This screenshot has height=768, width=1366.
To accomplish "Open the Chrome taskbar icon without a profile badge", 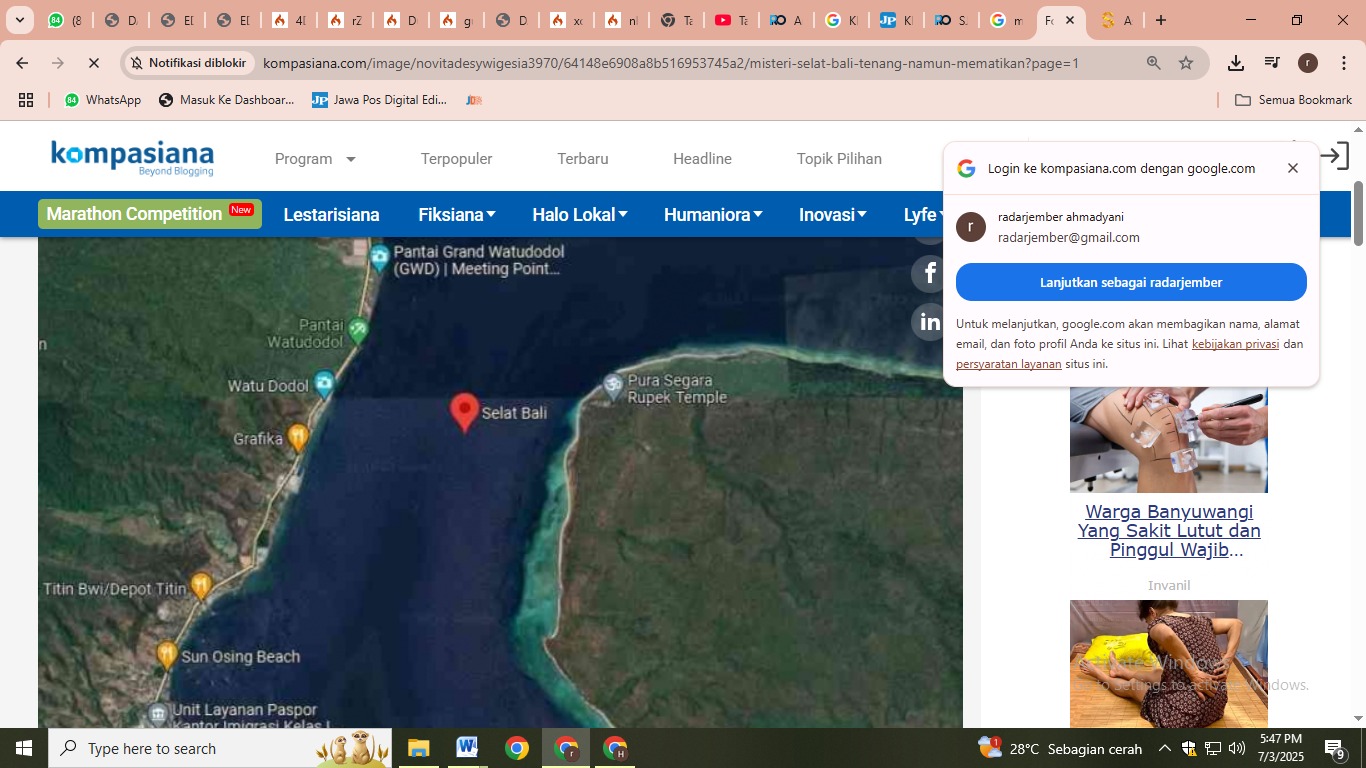I will 516,748.
